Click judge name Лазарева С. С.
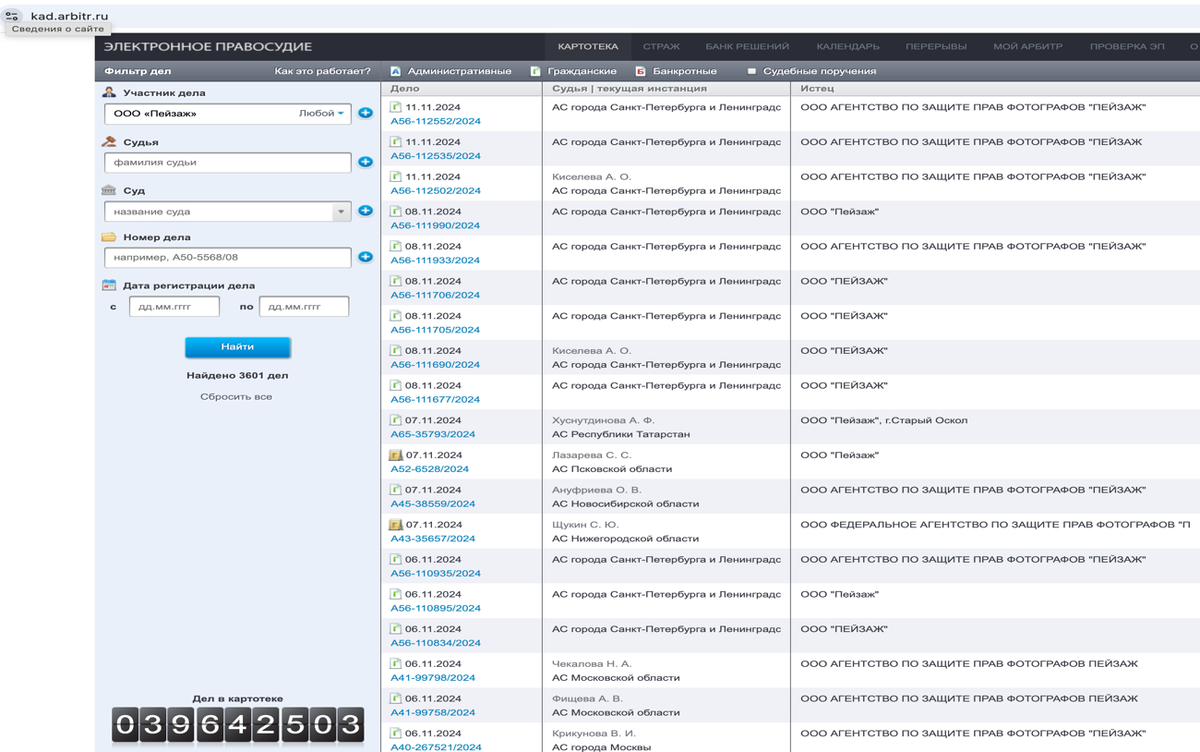Screen dimensions: 1200x752 coord(592,455)
